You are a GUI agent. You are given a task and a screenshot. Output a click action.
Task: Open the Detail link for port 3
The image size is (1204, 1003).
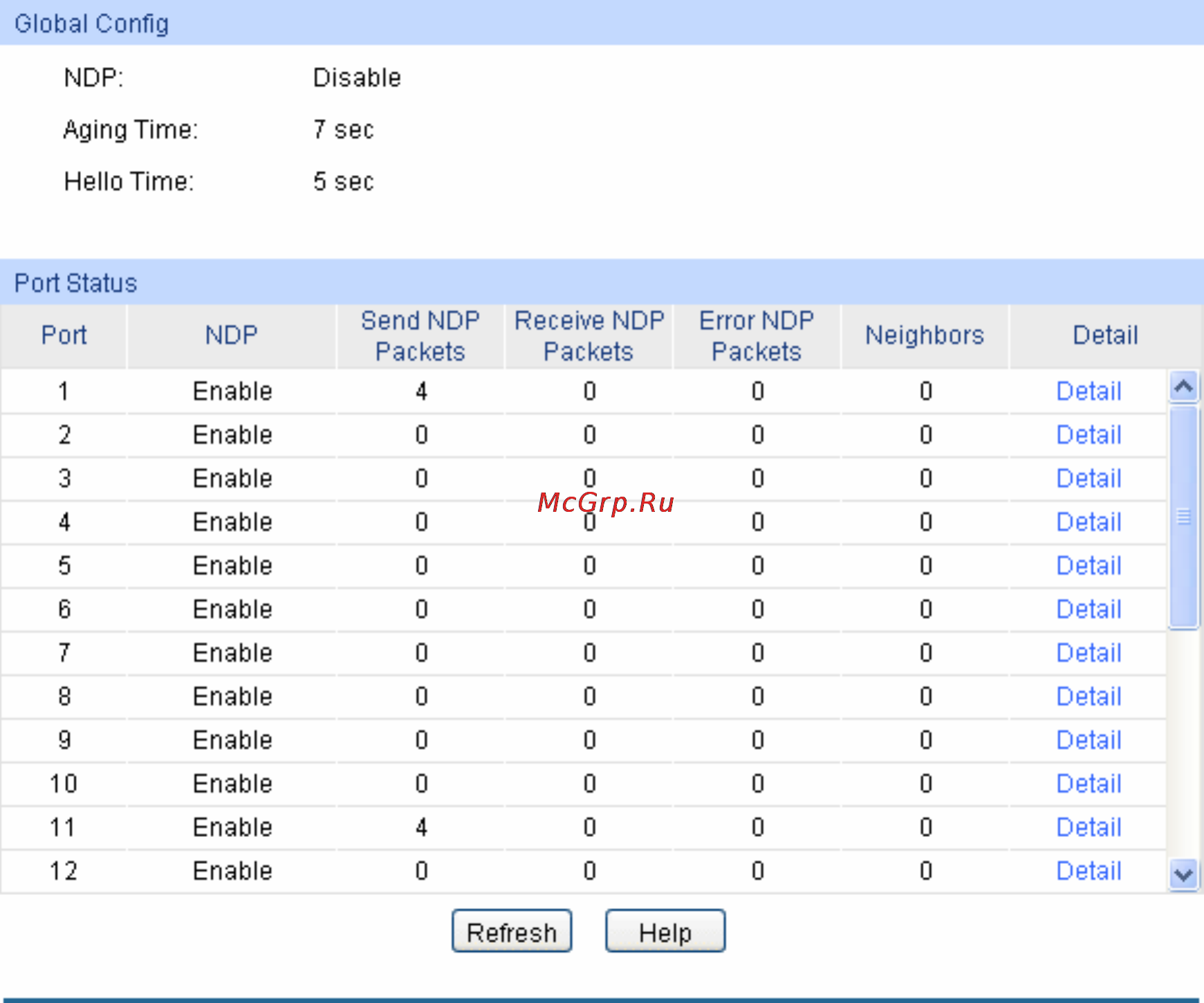coord(1089,479)
